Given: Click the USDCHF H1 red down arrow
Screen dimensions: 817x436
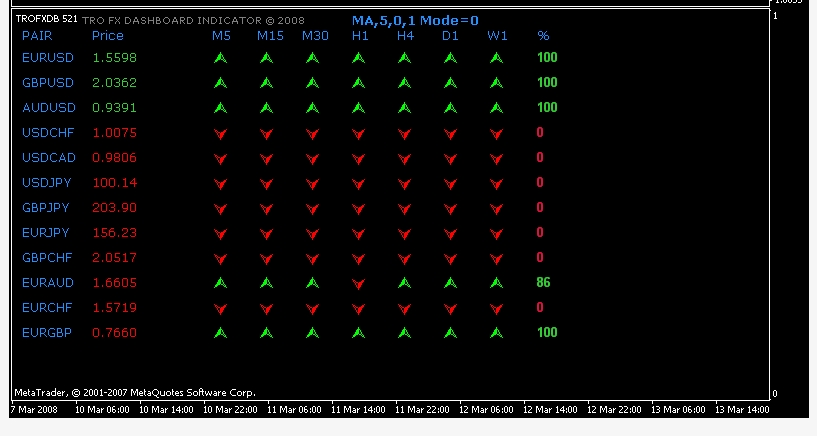Looking at the screenshot, I should tap(359, 133).
